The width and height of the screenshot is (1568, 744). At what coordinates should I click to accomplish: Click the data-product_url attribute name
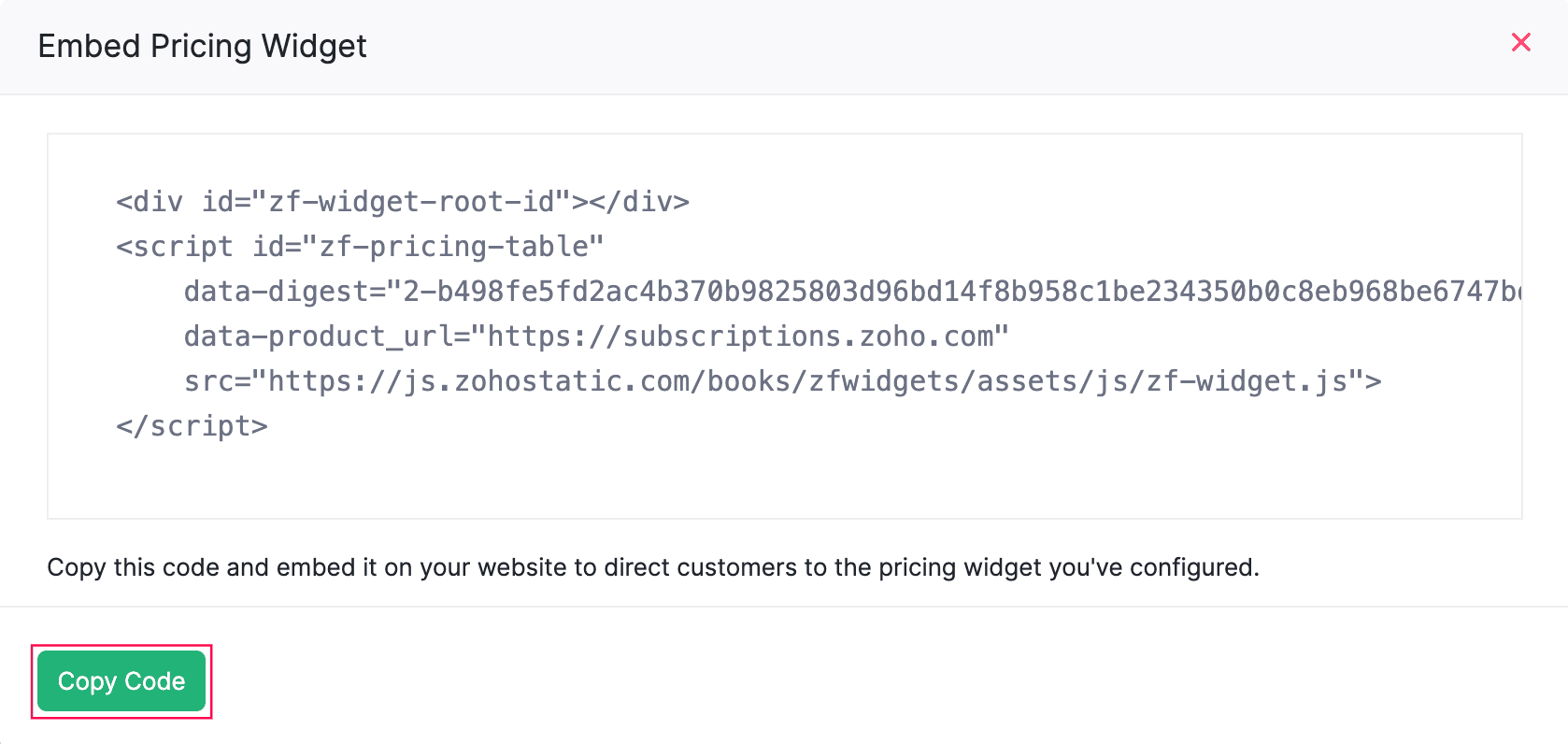[318, 336]
